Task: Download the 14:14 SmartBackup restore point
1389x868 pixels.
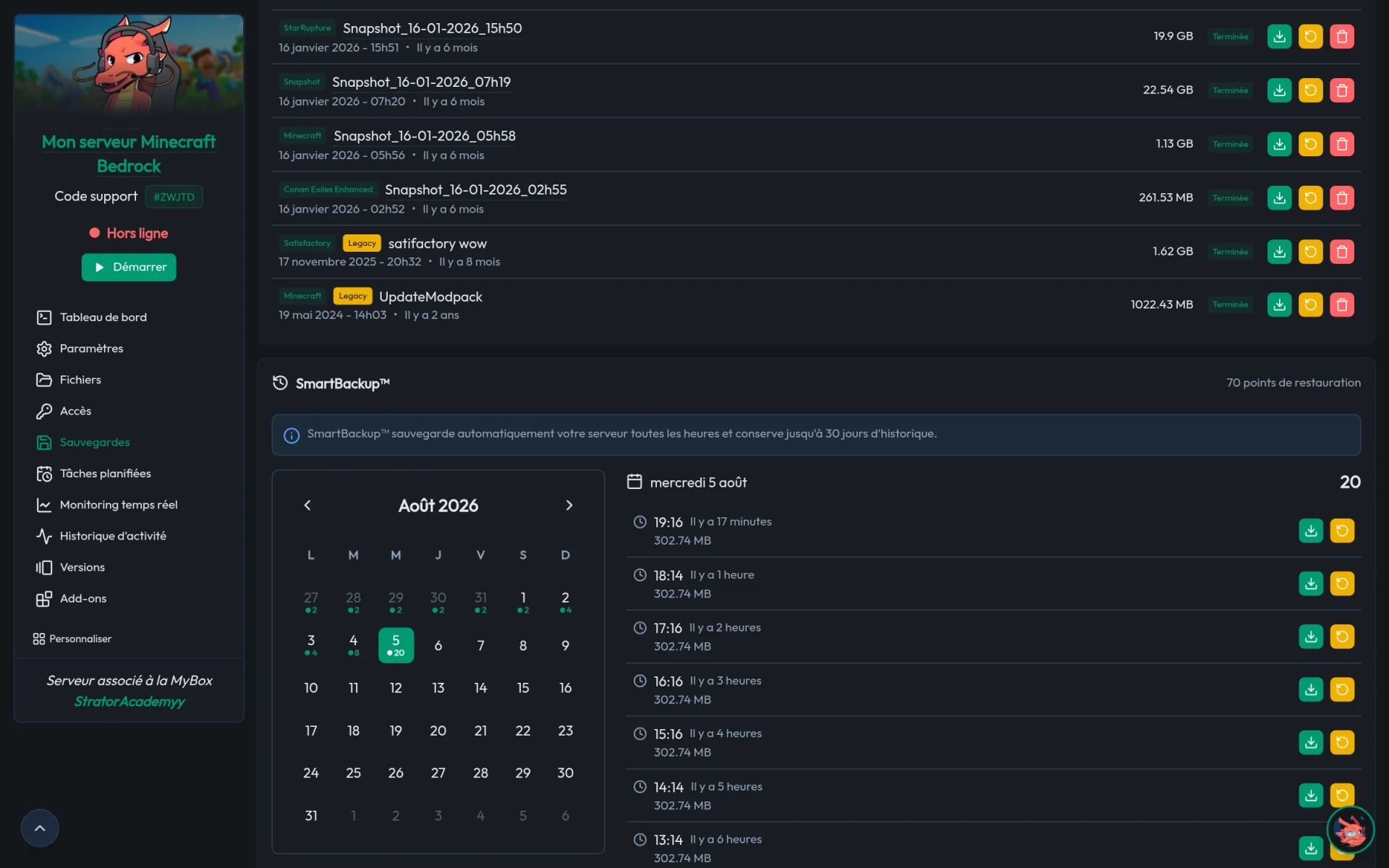Action: tap(1311, 796)
